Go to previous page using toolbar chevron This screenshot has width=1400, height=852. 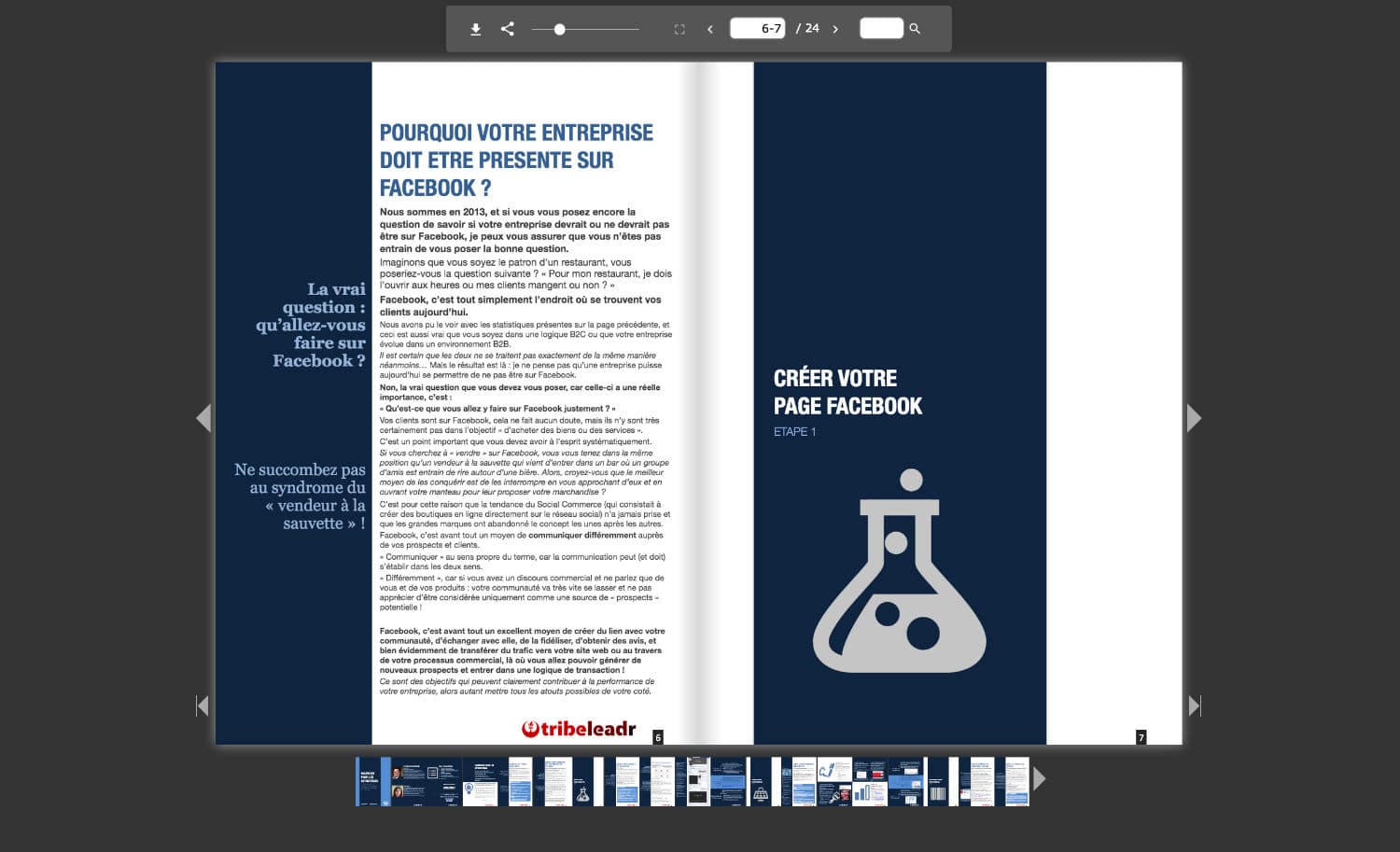710,29
